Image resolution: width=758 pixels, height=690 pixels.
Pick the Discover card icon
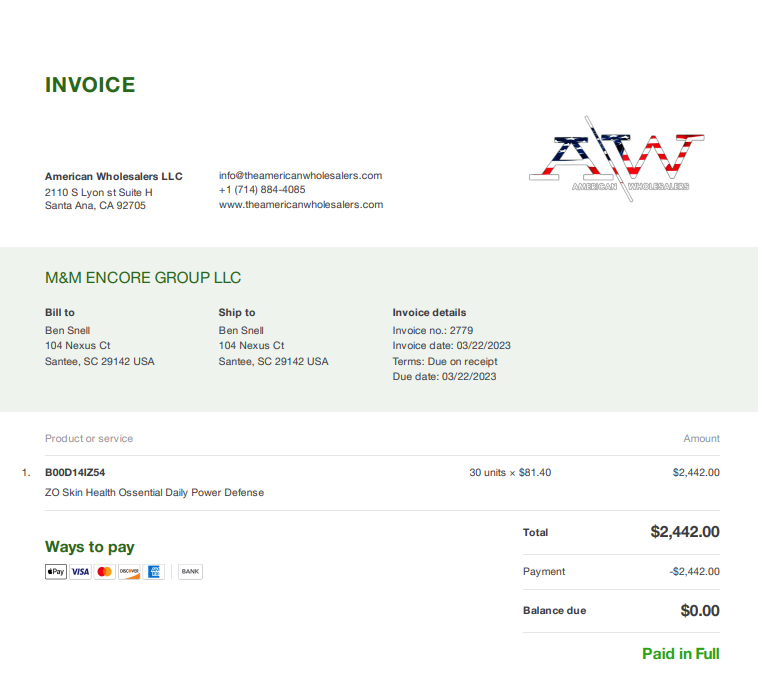click(129, 572)
